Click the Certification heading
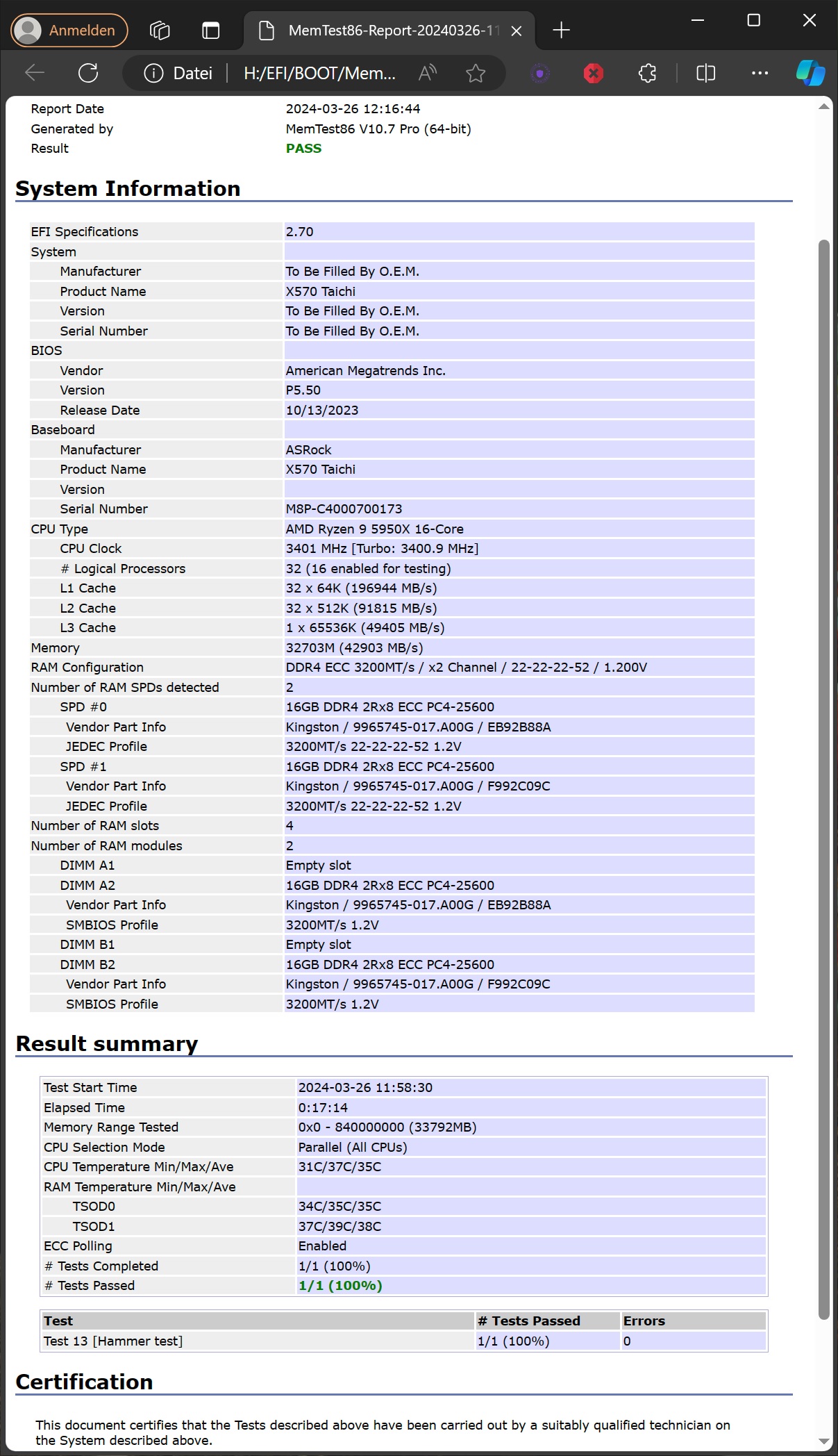Viewport: 838px width, 1456px height. click(84, 1382)
